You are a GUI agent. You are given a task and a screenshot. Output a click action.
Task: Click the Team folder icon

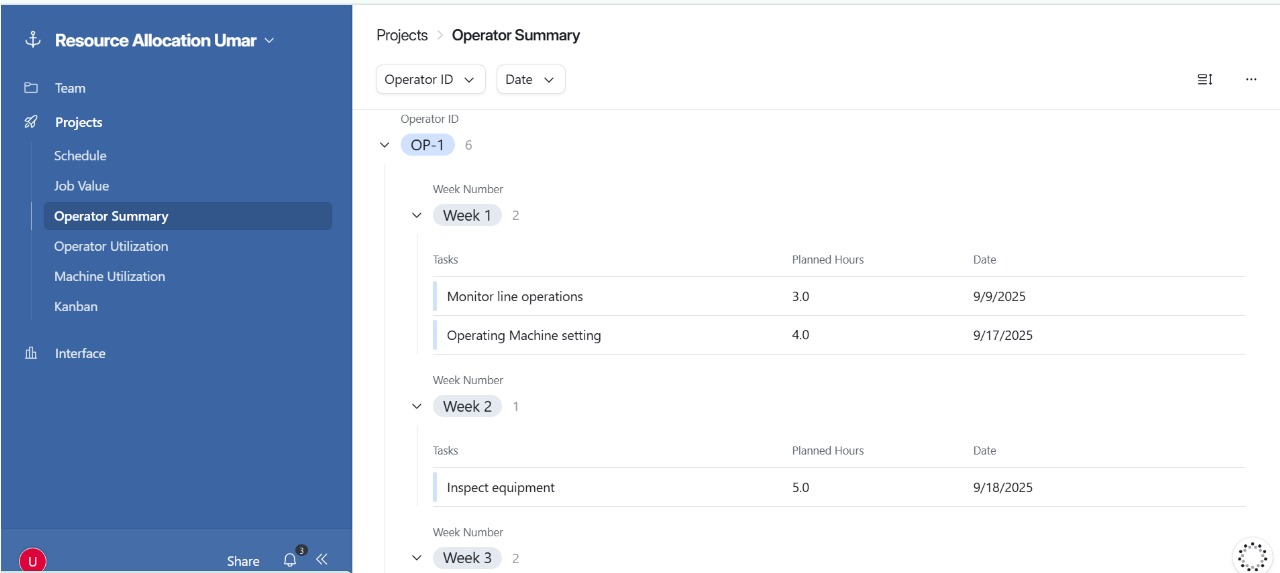point(31,88)
